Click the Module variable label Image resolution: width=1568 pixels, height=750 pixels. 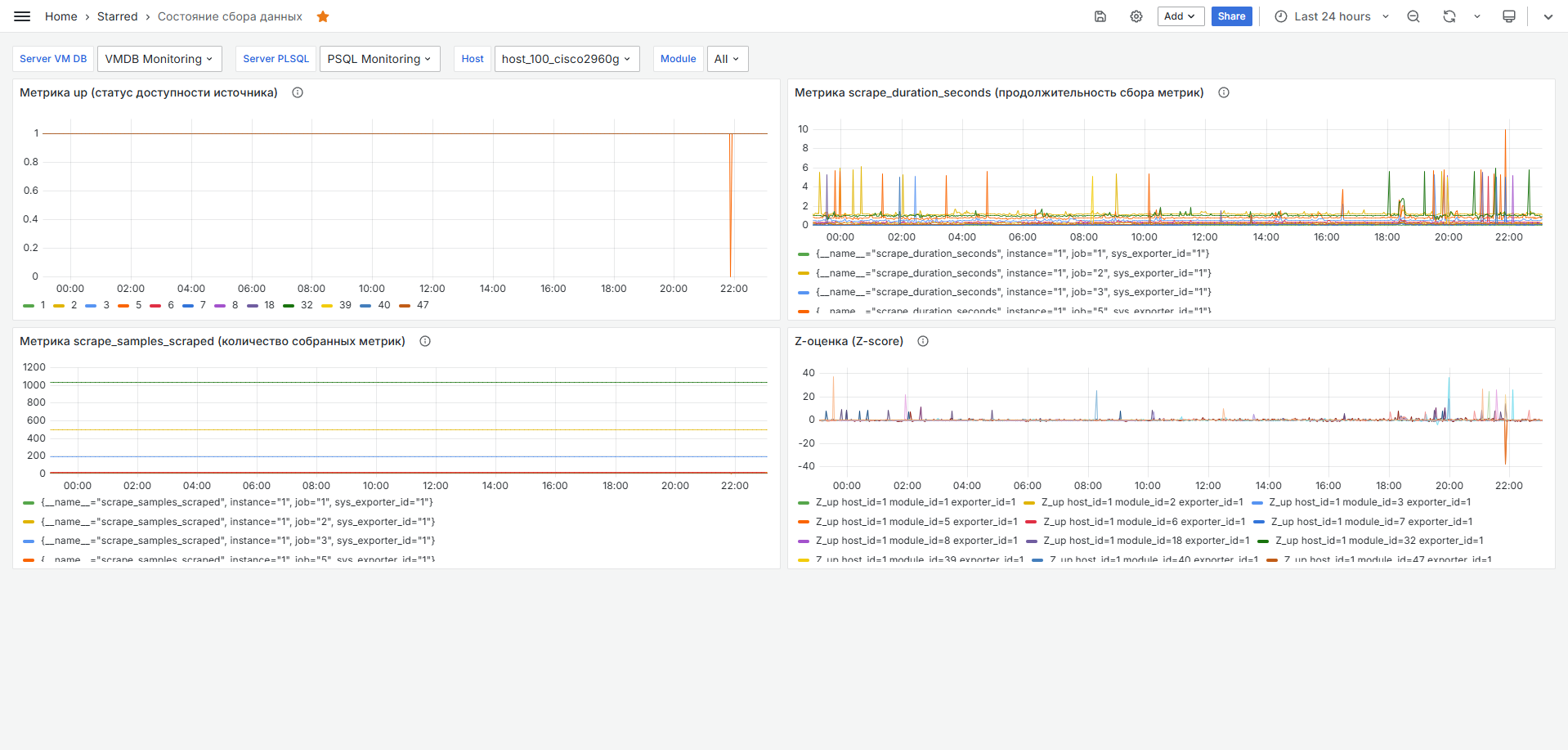(678, 59)
